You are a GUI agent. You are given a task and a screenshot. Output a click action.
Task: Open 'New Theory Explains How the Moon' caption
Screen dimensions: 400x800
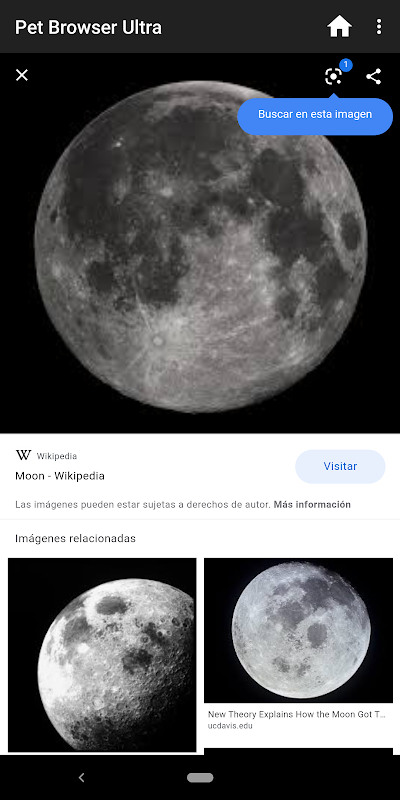[x=296, y=715]
